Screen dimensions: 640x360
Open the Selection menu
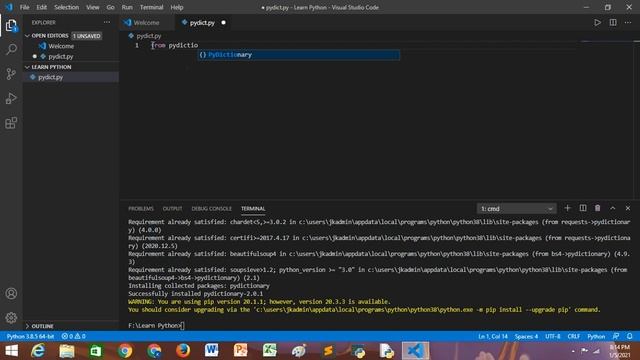click(x=67, y=7)
